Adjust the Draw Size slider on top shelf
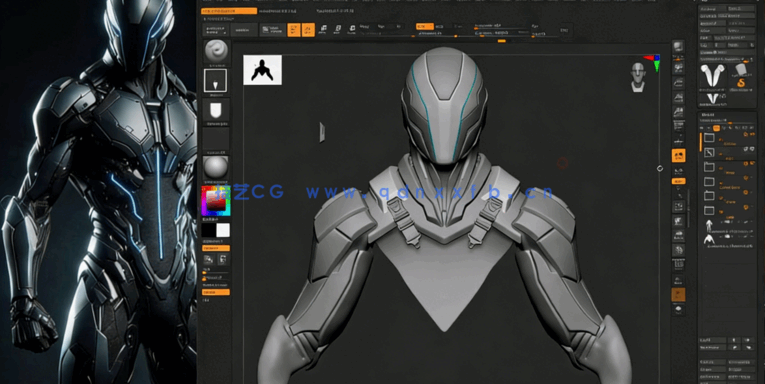The height and width of the screenshot is (384, 765). click(x=503, y=34)
